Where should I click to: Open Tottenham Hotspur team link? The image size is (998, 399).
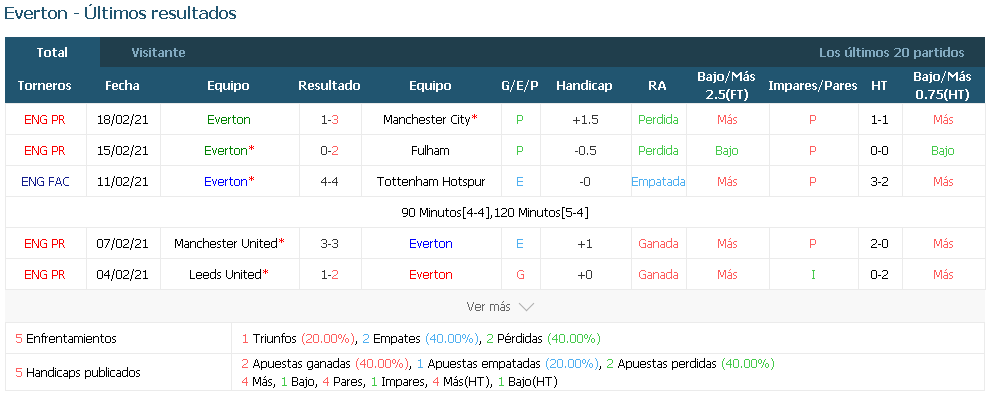[430, 182]
